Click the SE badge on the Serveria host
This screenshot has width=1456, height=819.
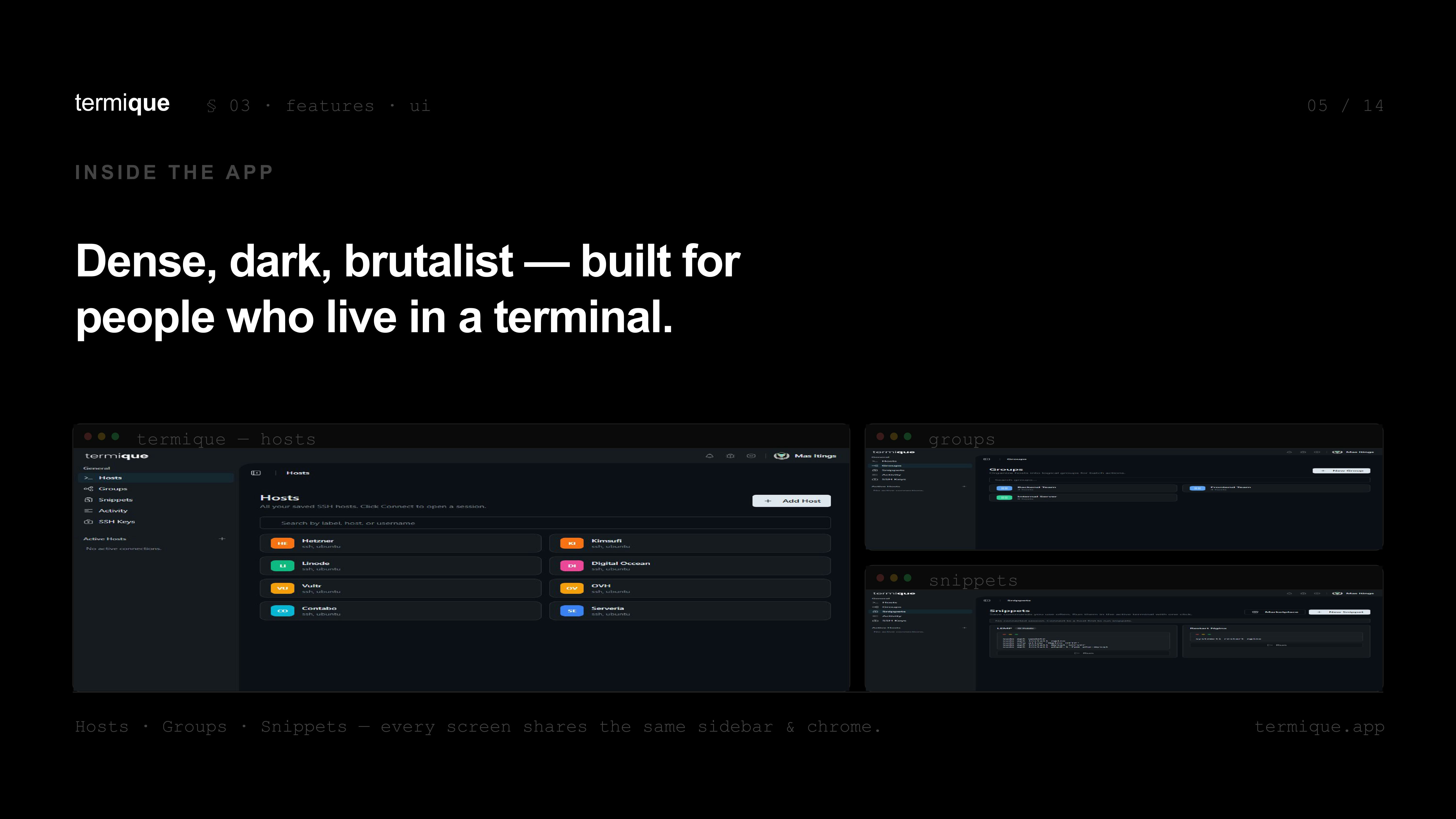click(572, 611)
